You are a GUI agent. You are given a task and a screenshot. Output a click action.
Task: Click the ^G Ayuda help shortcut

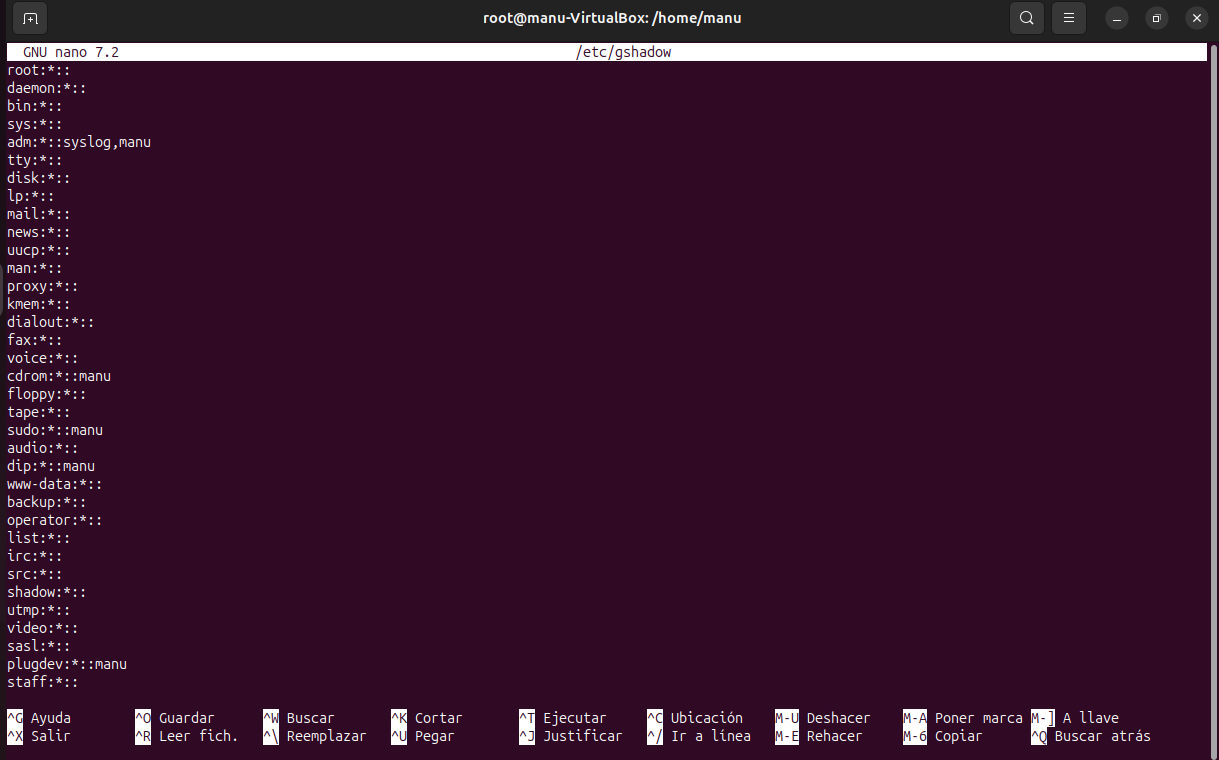[x=40, y=718]
